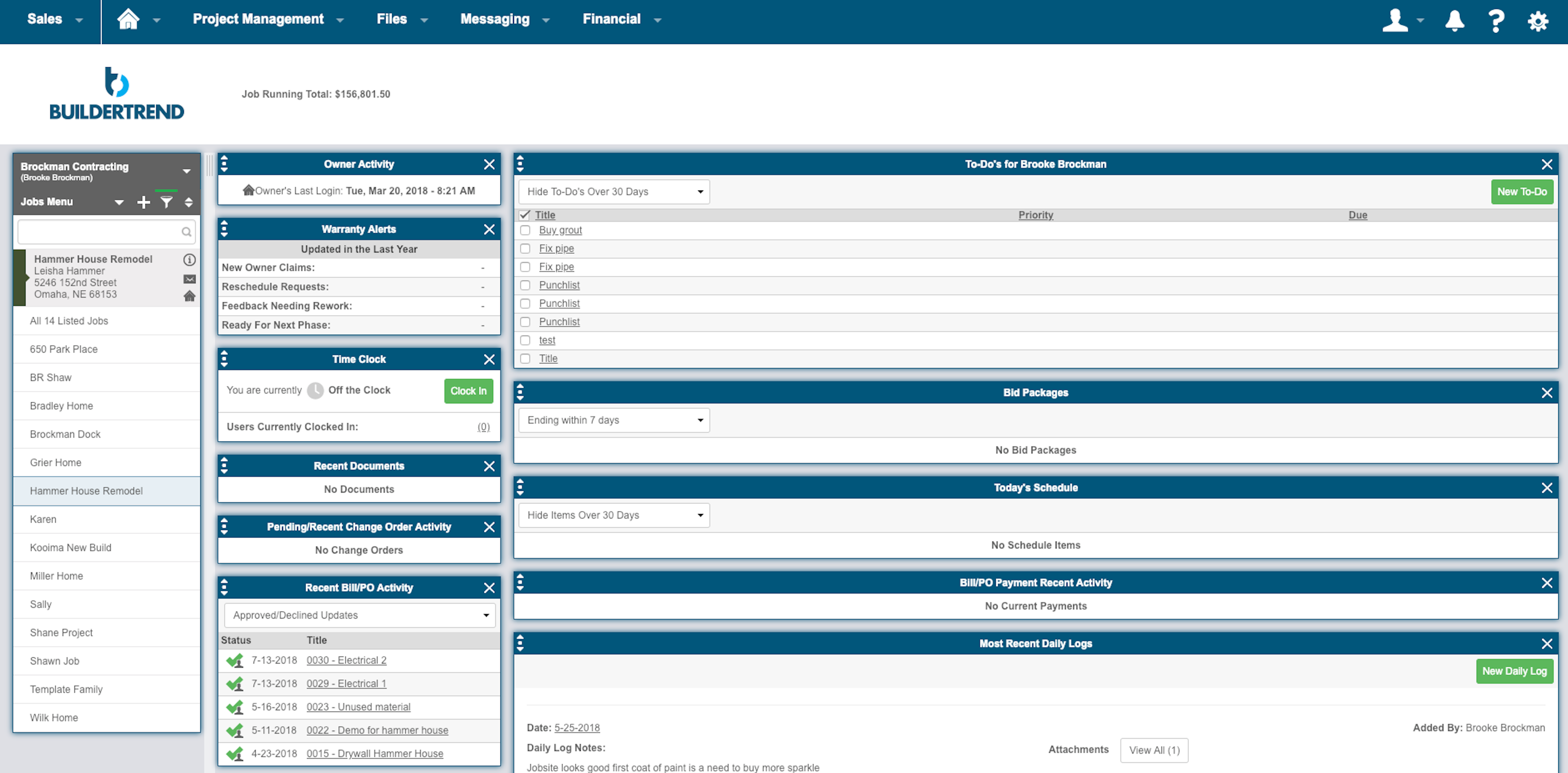Open the Ending within 7 days dropdown
Screen dimensions: 1568x773
pyautogui.click(x=614, y=421)
